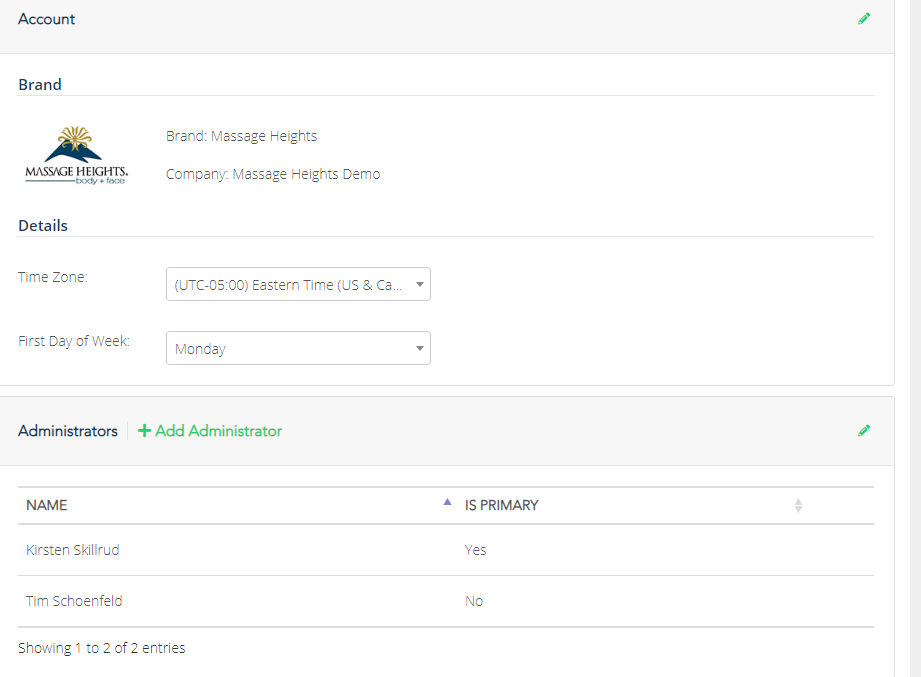Sort the table by NAME header
This screenshot has height=677, width=921.
[47, 506]
